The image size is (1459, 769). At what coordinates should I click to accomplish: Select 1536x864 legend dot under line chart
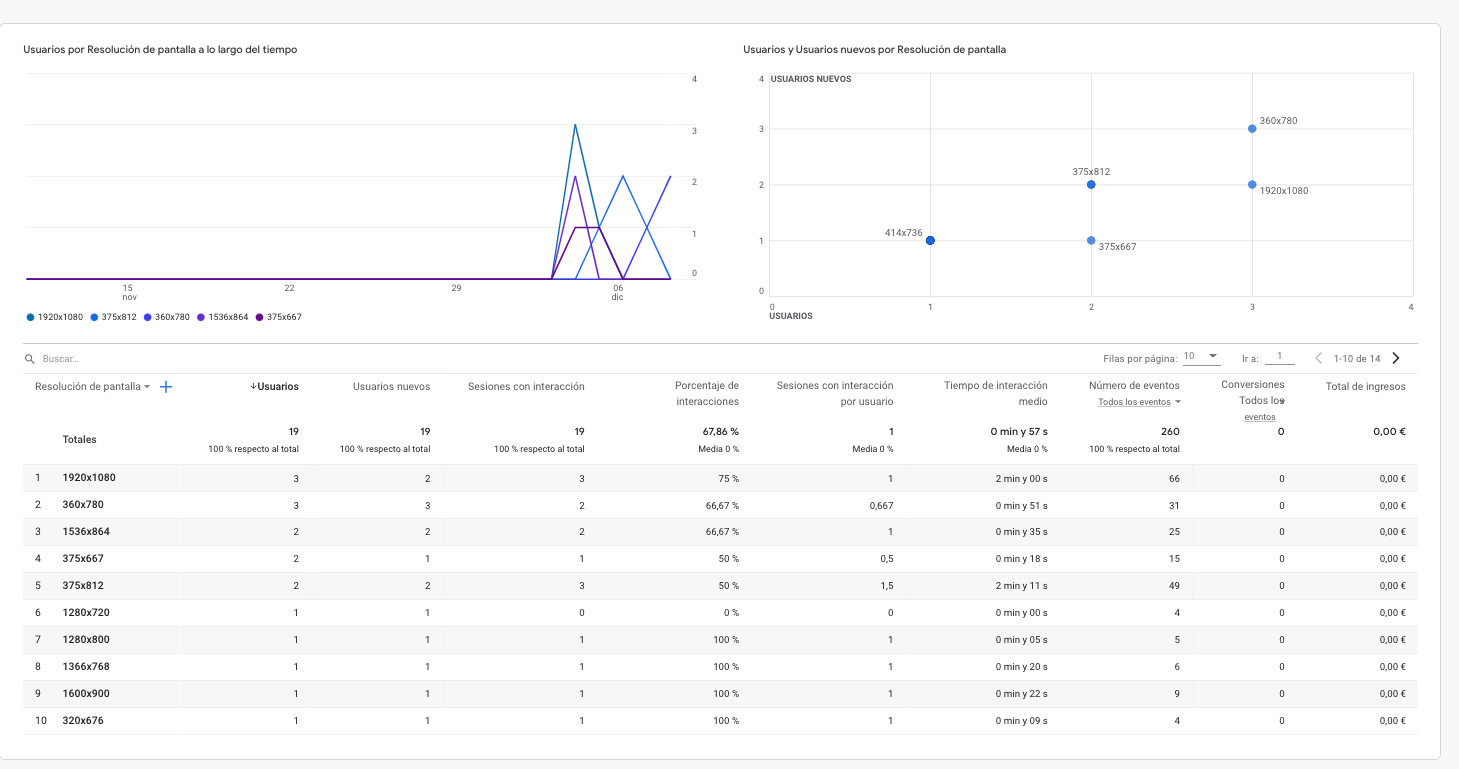coord(201,317)
